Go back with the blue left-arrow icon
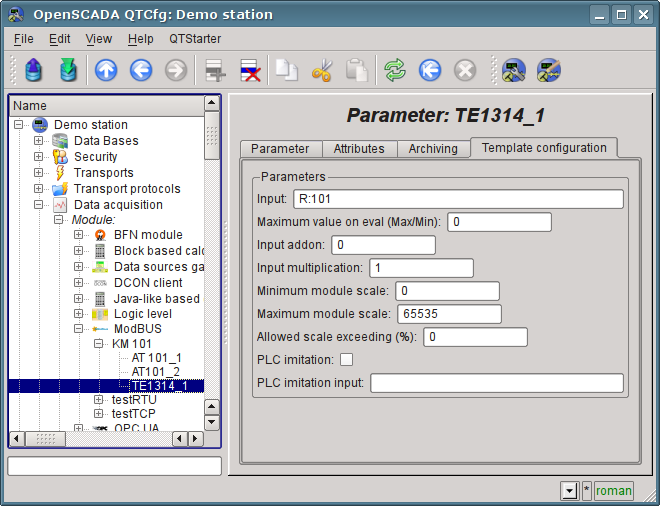This screenshot has height=506, width=660. 141,70
